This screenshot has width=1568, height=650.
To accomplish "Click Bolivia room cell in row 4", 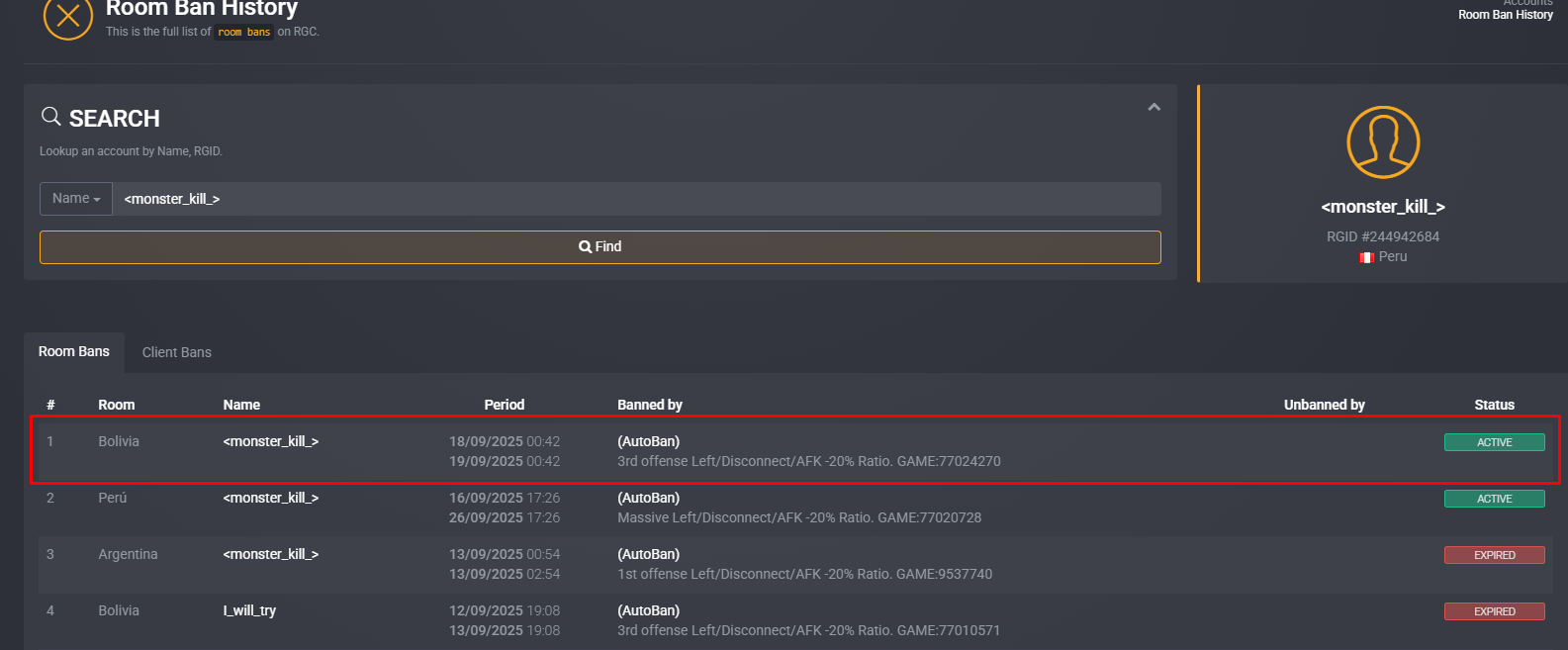I will 119,610.
